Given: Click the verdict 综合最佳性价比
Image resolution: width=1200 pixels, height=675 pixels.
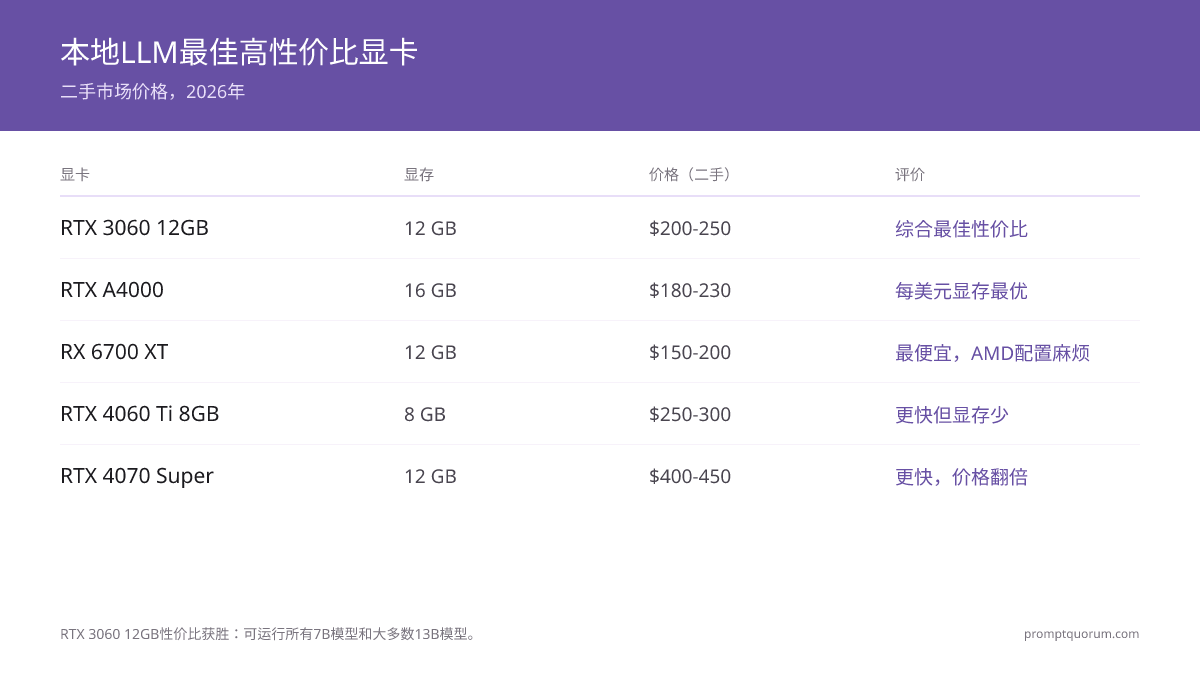Looking at the screenshot, I should coord(961,229).
